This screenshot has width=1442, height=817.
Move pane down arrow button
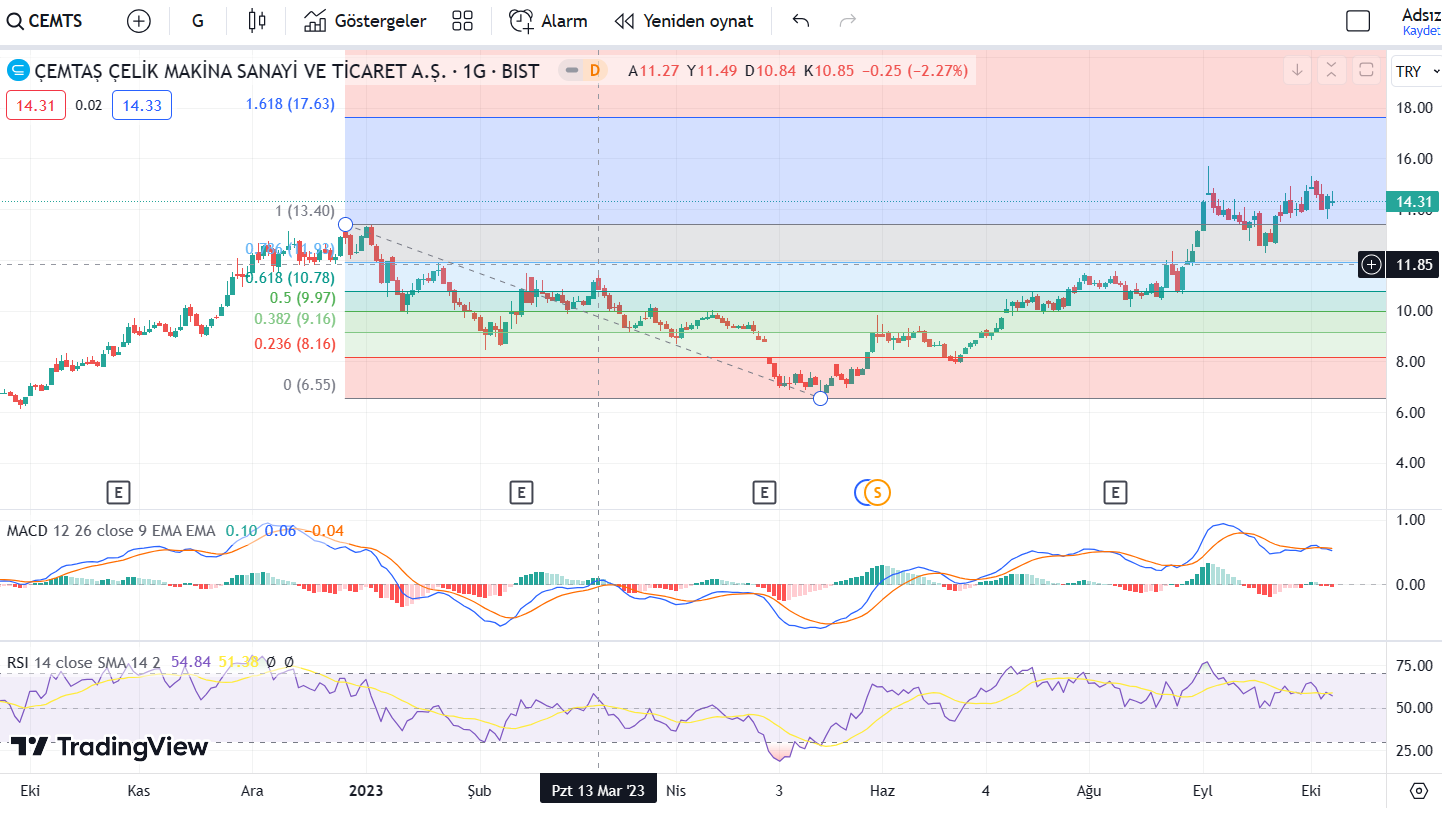[x=1297, y=71]
